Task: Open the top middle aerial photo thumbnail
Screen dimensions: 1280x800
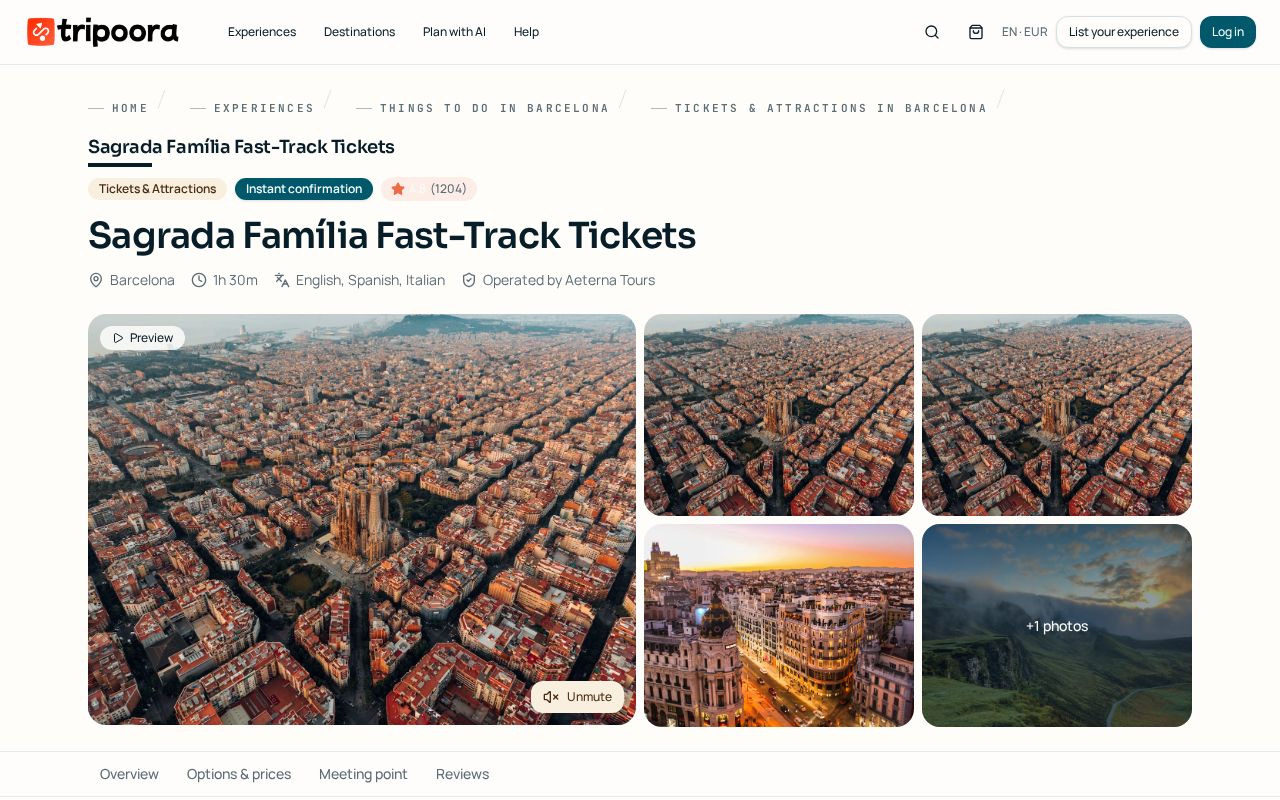Action: click(x=779, y=415)
